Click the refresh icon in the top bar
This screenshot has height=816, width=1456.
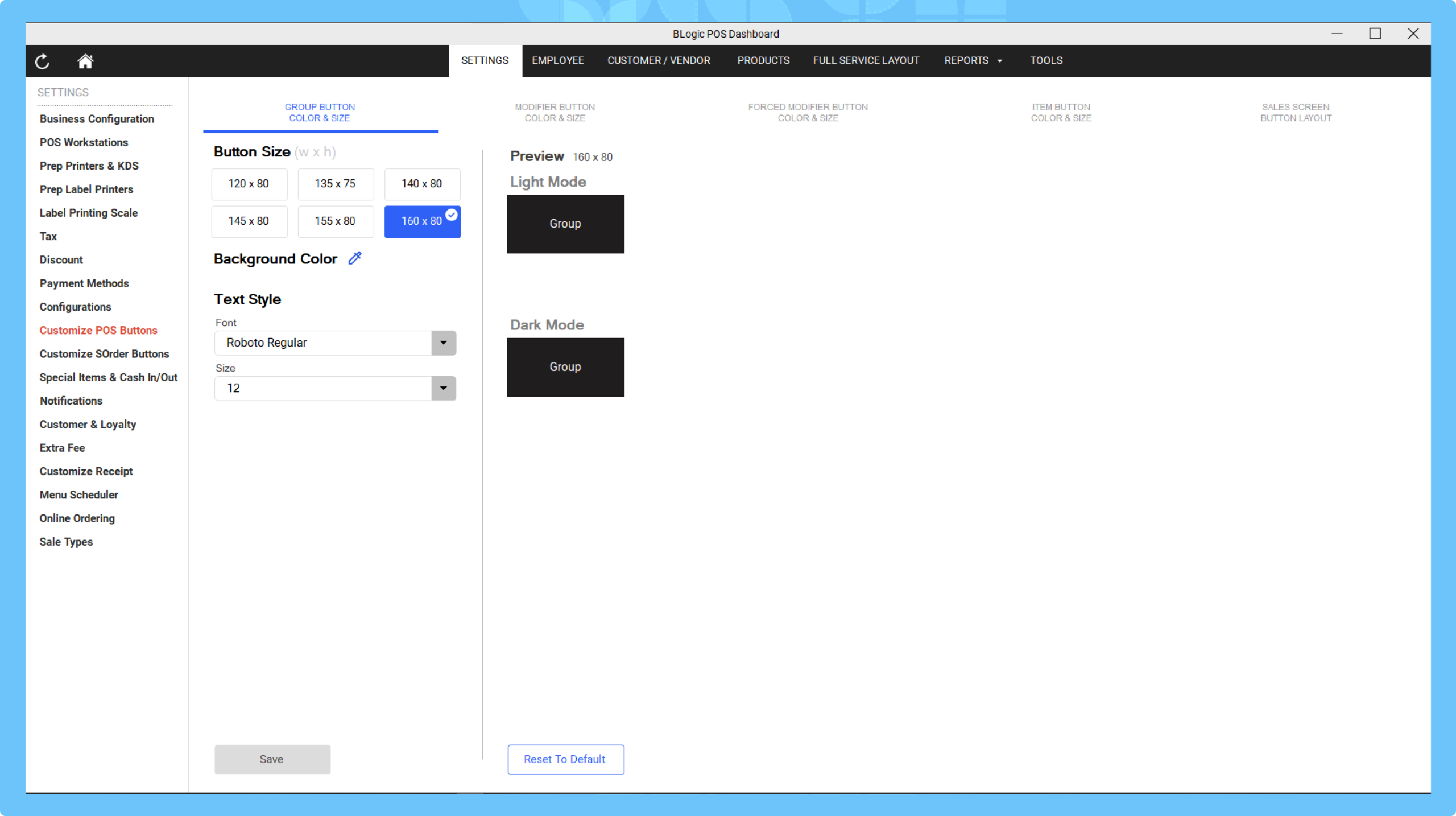click(43, 61)
